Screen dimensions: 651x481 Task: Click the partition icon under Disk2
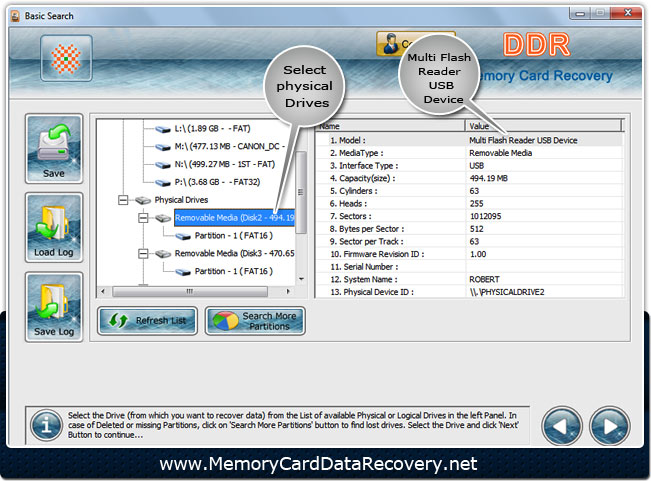[x=183, y=236]
